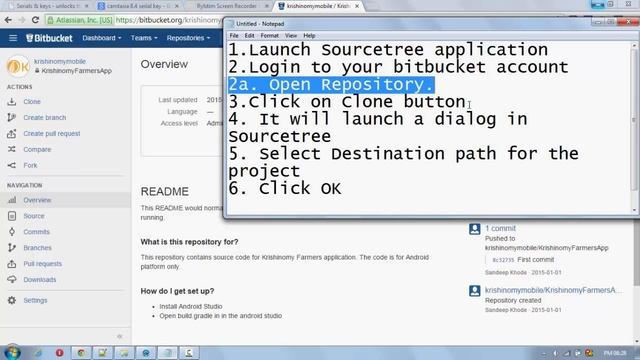Click the Create pull request link
This screenshot has height=360, width=640.
[51, 133]
